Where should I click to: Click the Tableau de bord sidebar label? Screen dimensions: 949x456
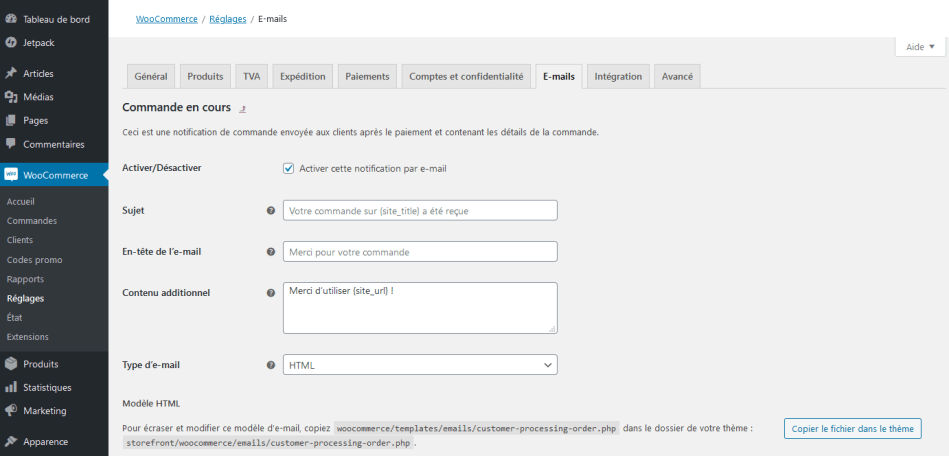[x=56, y=19]
